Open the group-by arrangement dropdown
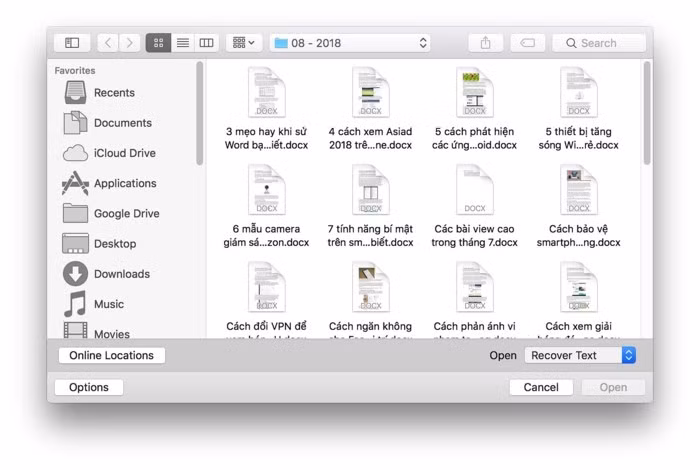 [243, 43]
